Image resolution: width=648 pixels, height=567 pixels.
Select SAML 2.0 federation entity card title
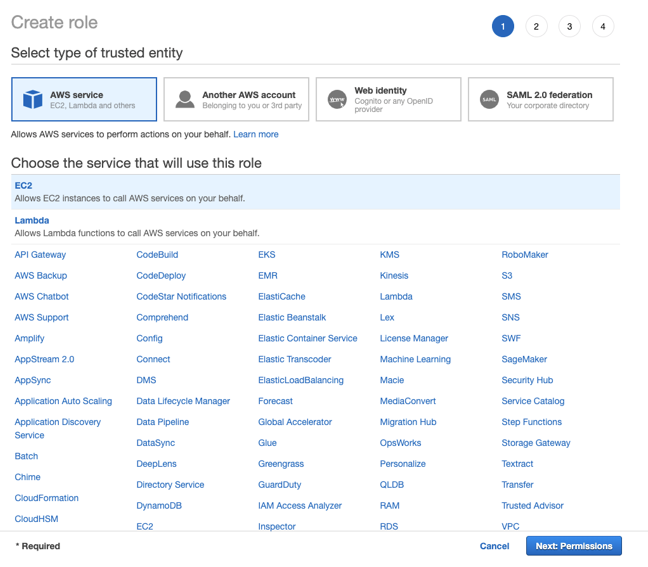point(550,95)
